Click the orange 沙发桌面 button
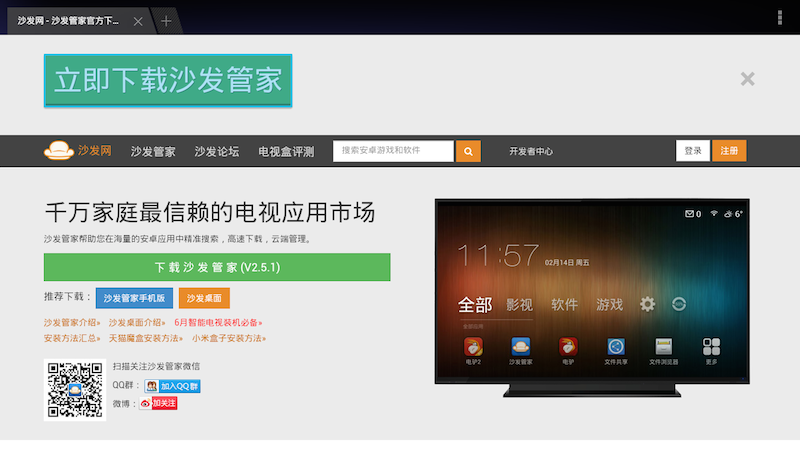 (204, 298)
